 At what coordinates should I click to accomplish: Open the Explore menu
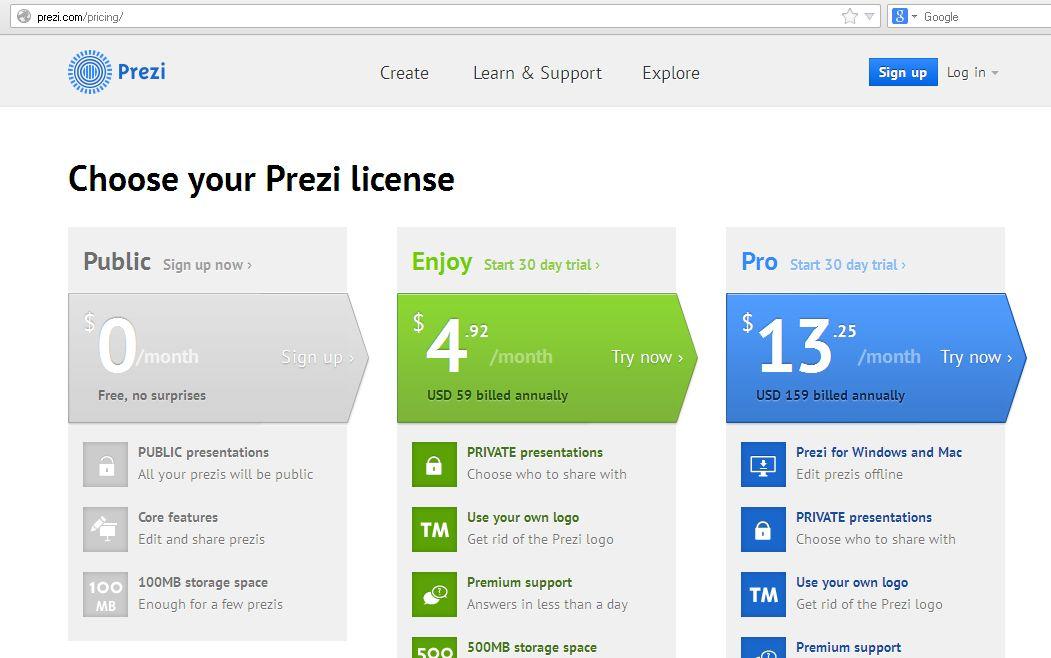point(671,72)
